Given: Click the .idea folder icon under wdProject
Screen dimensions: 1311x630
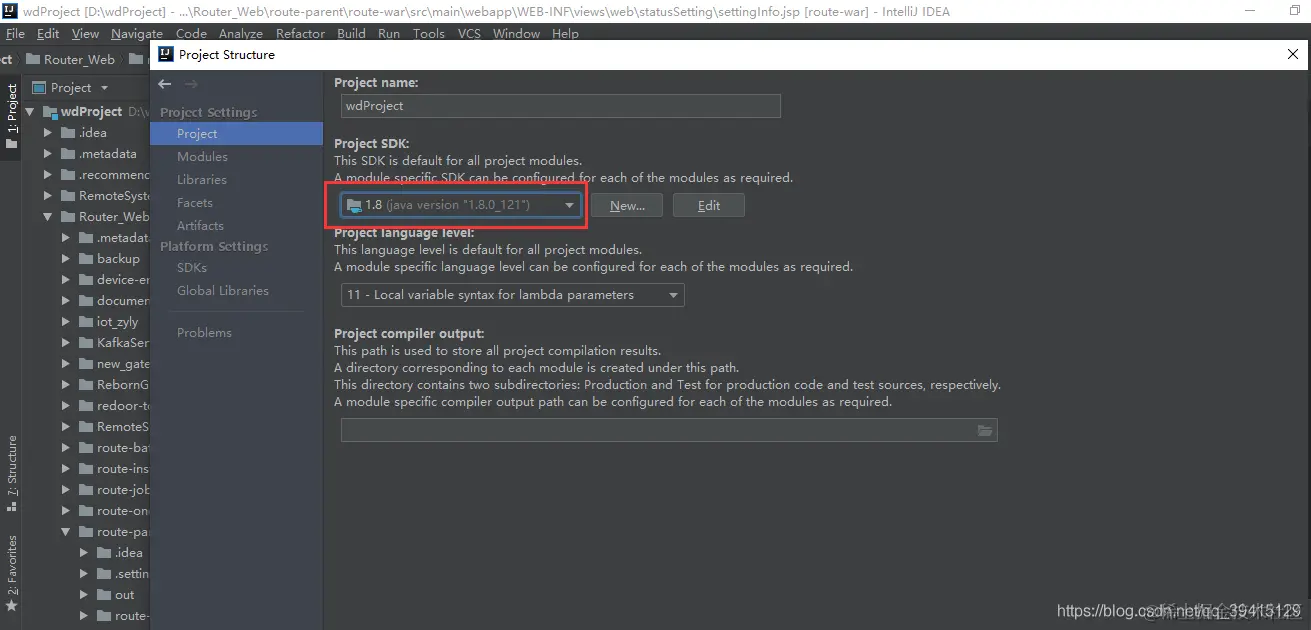Looking at the screenshot, I should click(68, 132).
